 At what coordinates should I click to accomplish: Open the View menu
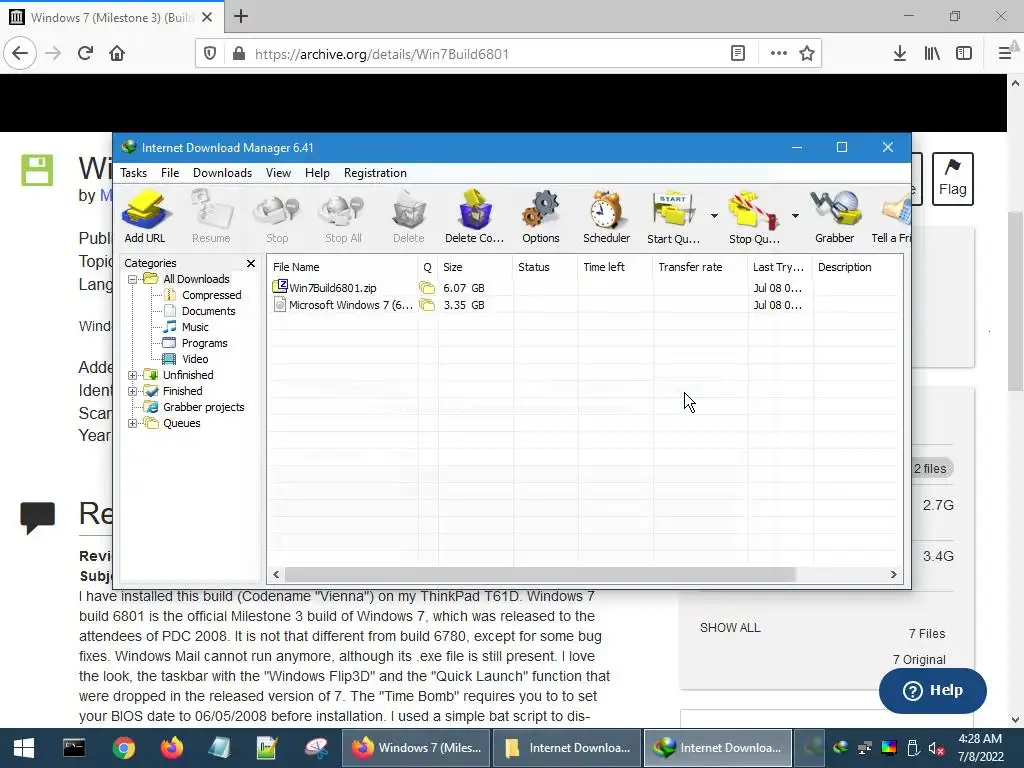tap(278, 173)
